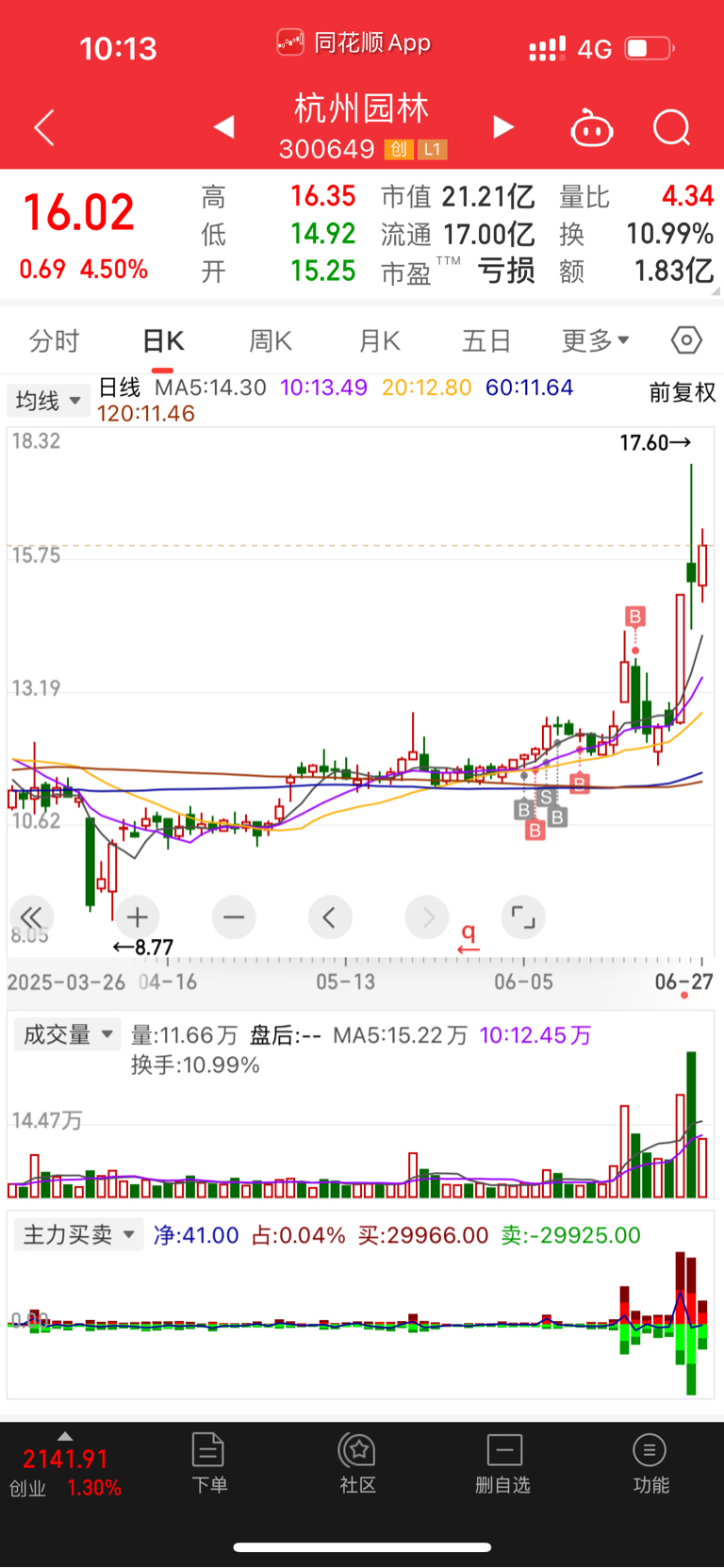Switch to the 月K tab
This screenshot has width=724, height=1568.
point(380,340)
